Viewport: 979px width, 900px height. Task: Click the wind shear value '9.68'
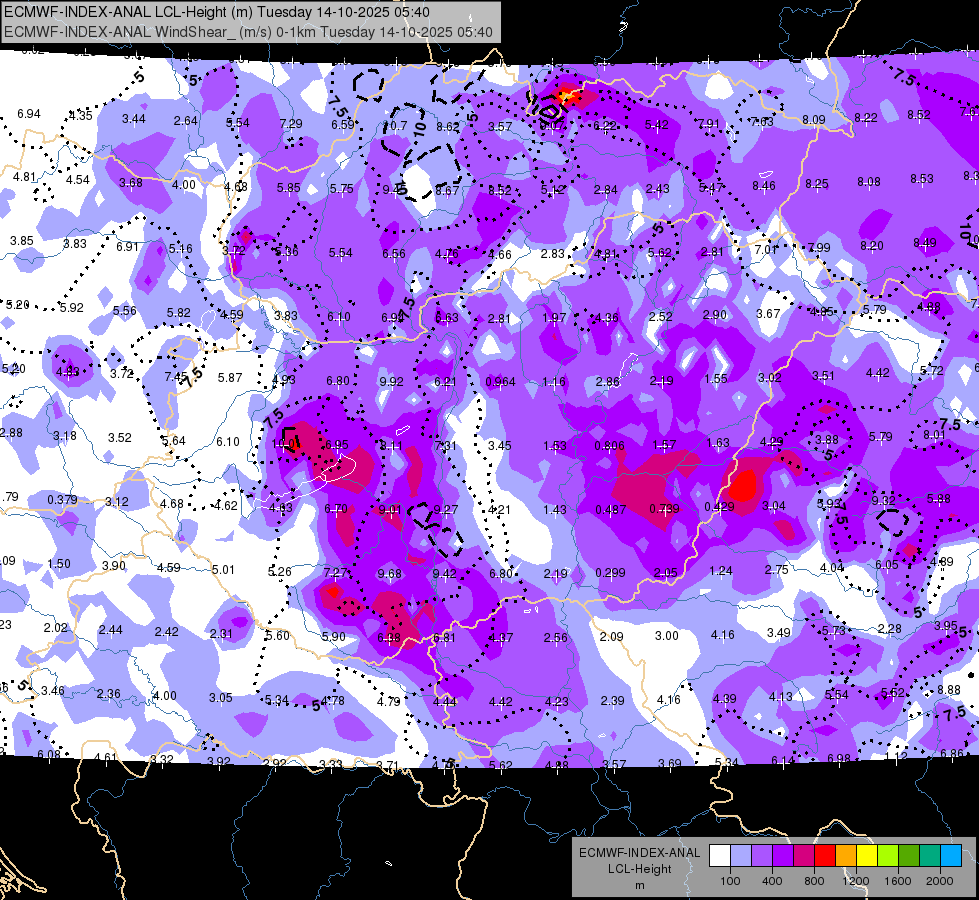click(x=390, y=573)
